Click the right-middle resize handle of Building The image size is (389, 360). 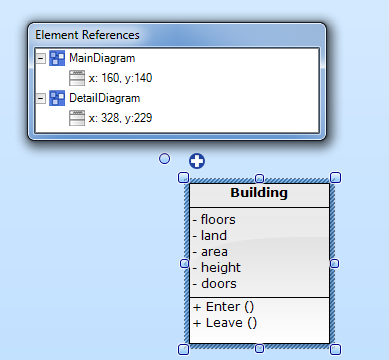click(x=335, y=264)
